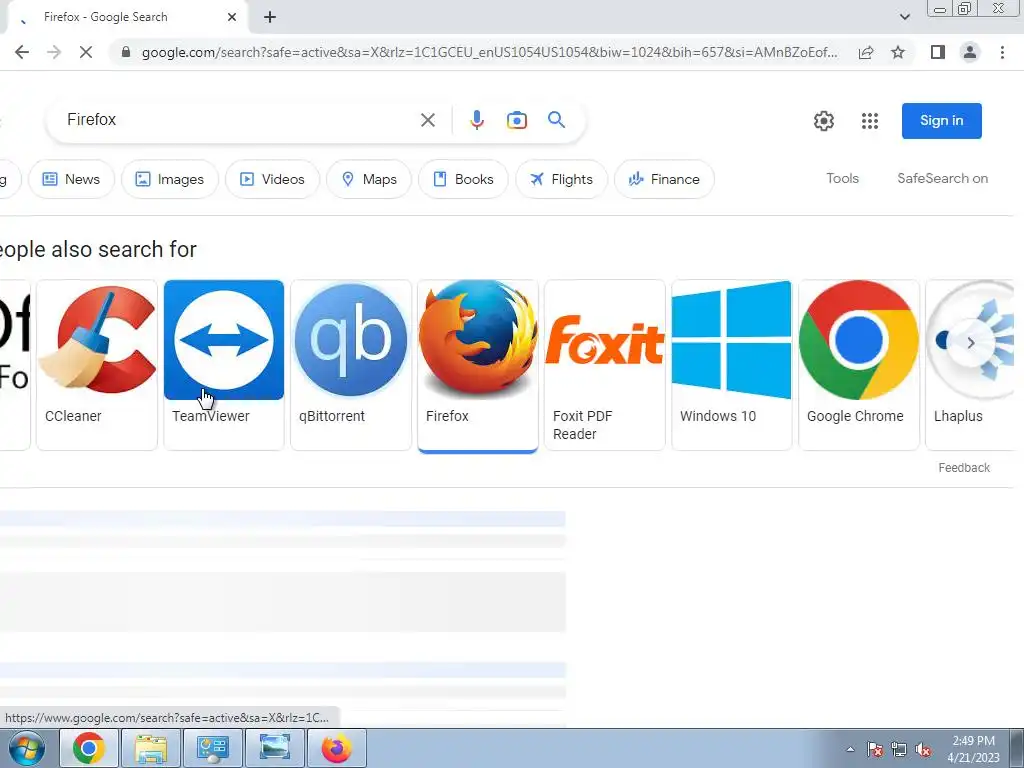Launch Firefox from the taskbar

[336, 748]
